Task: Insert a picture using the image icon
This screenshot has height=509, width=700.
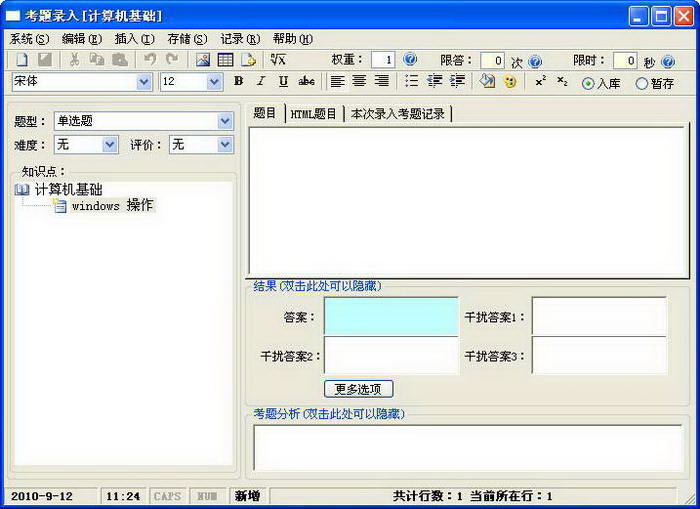Action: [x=203, y=60]
